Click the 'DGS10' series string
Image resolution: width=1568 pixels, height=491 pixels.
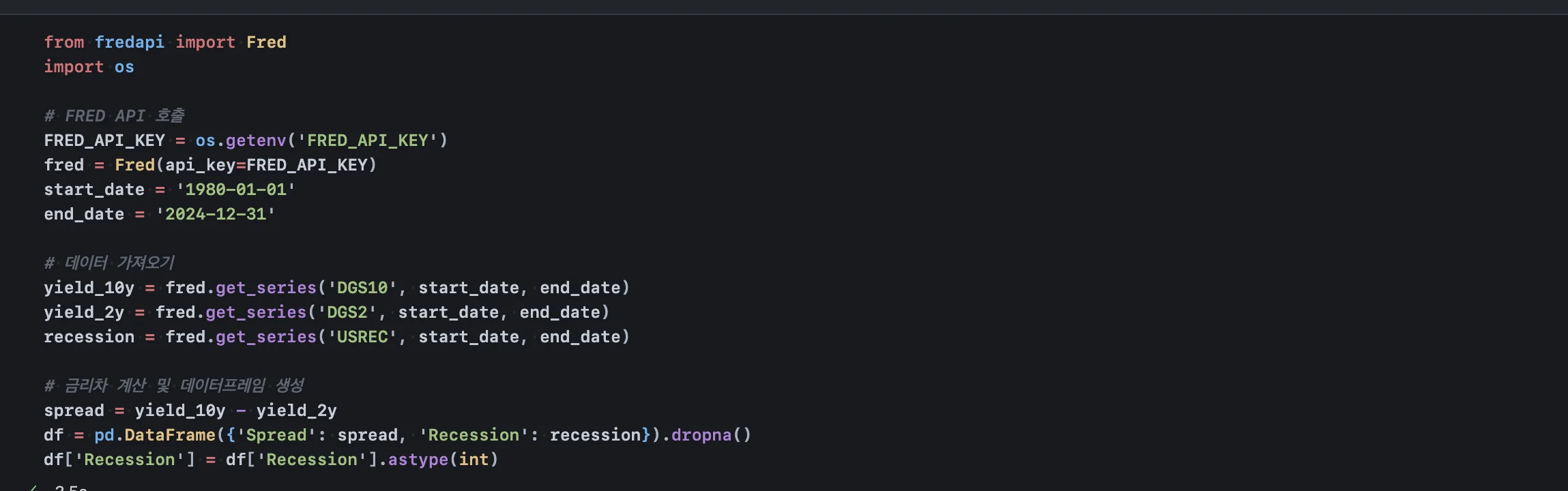[362, 288]
